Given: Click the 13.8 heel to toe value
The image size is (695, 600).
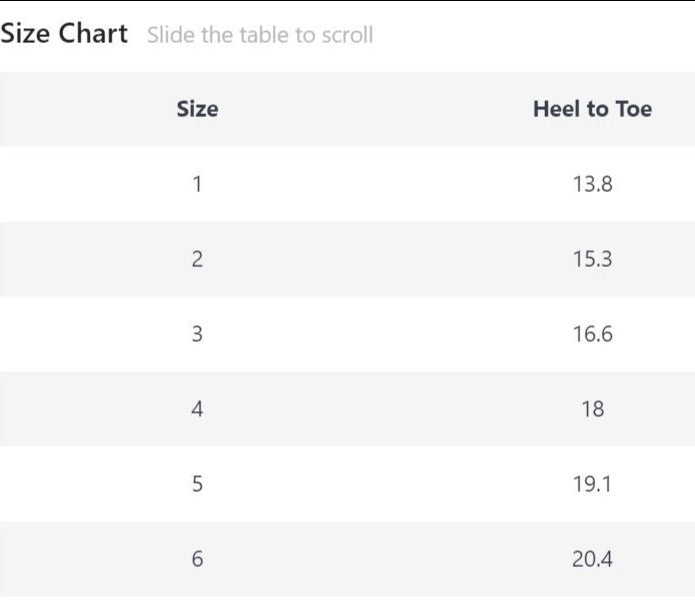Looking at the screenshot, I should 592,184.
